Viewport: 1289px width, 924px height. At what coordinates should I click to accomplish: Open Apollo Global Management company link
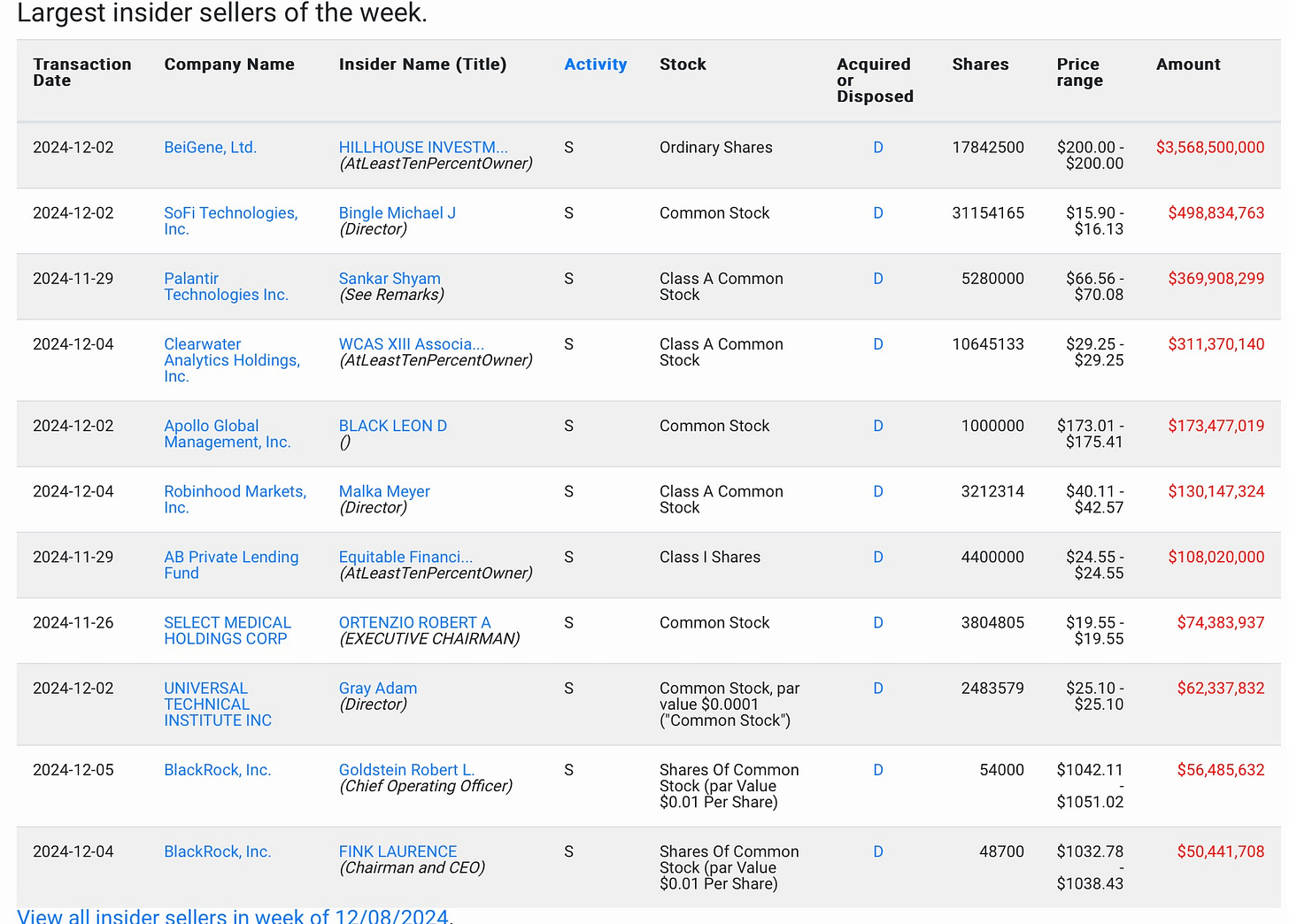click(x=228, y=434)
